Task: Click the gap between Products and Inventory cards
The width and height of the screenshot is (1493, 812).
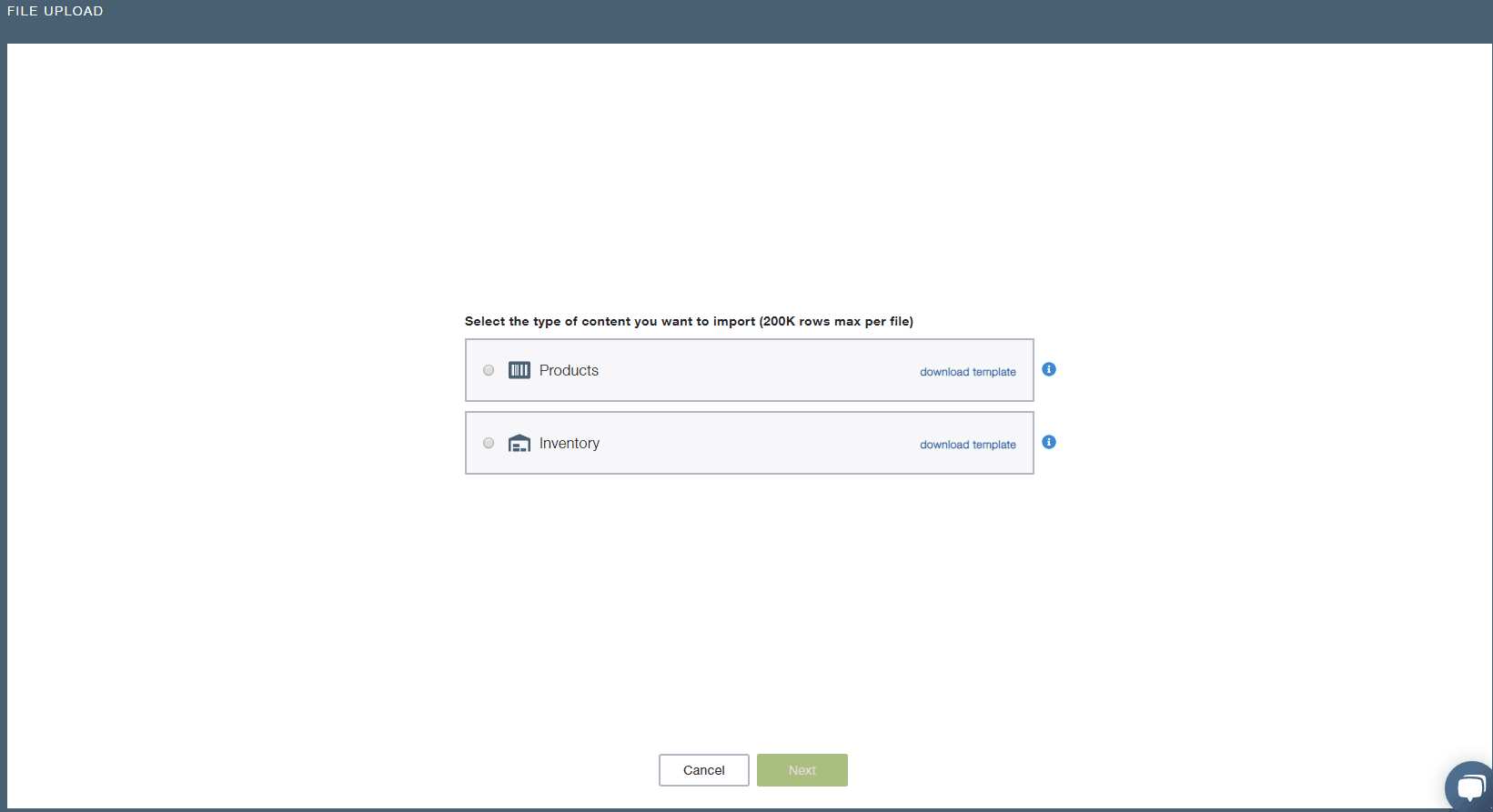Action: pos(749,406)
